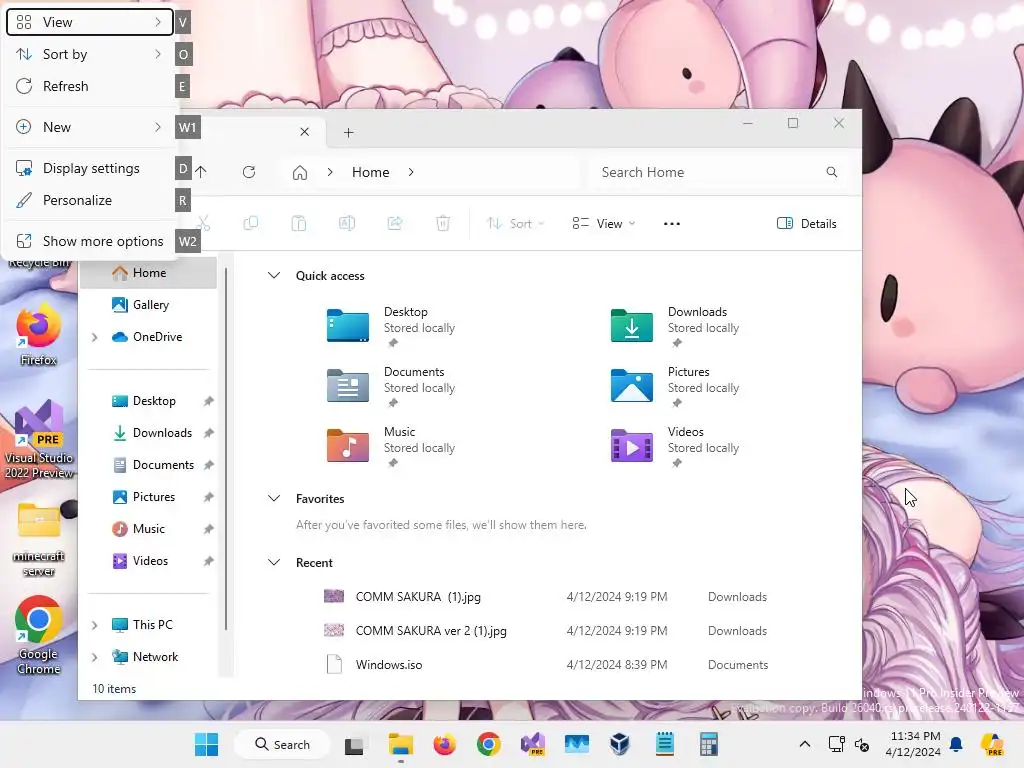Close the File Explorer tab
Image resolution: width=1024 pixels, height=768 pixels.
pyautogui.click(x=304, y=132)
